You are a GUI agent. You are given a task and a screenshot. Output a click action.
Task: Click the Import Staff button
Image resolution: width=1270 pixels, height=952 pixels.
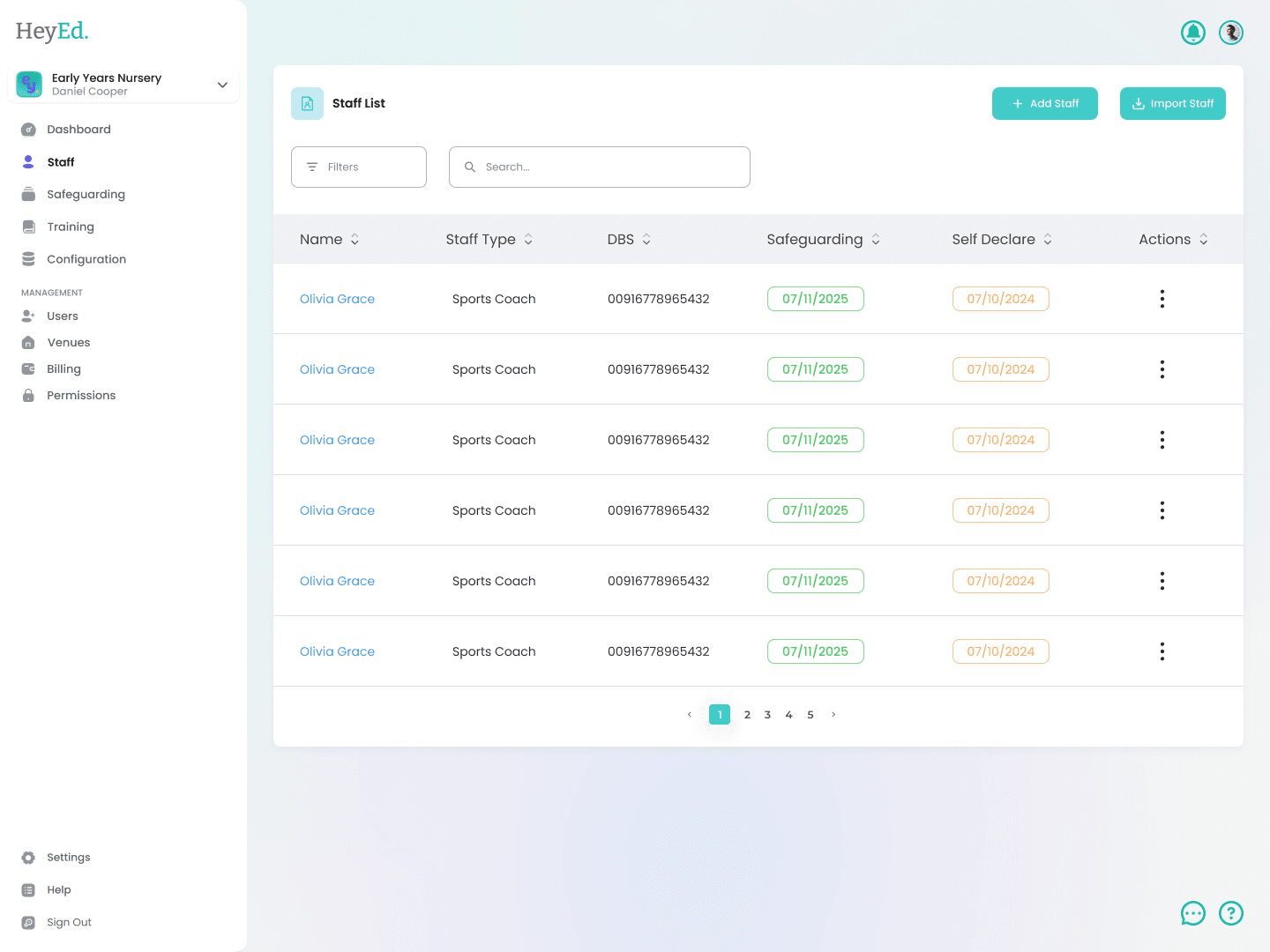point(1172,103)
